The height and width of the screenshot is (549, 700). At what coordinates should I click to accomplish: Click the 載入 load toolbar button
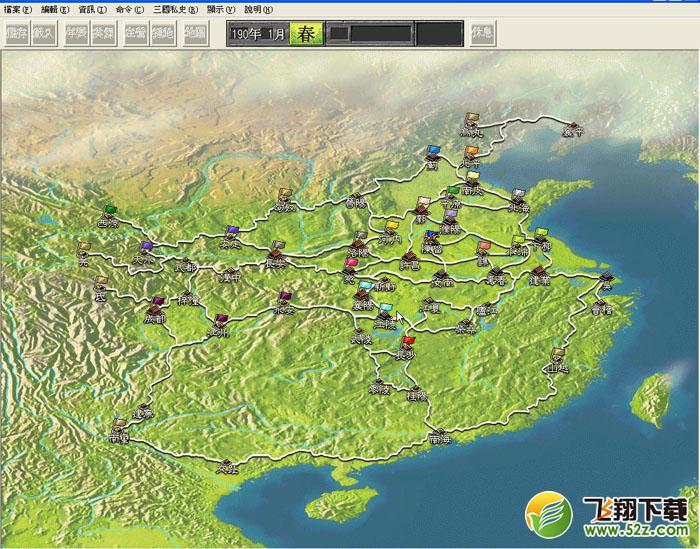44,33
